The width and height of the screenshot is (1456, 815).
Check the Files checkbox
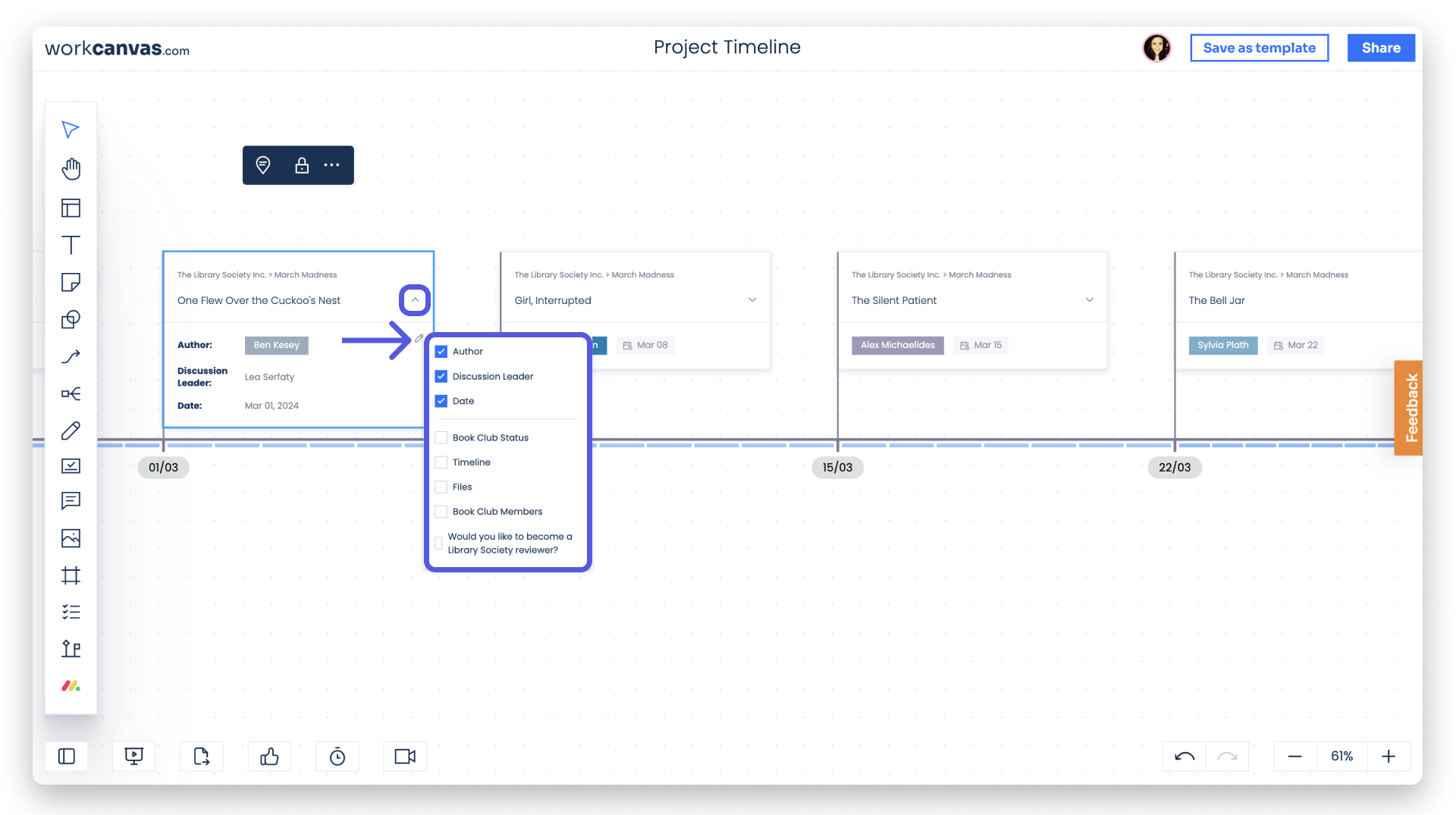pos(441,487)
